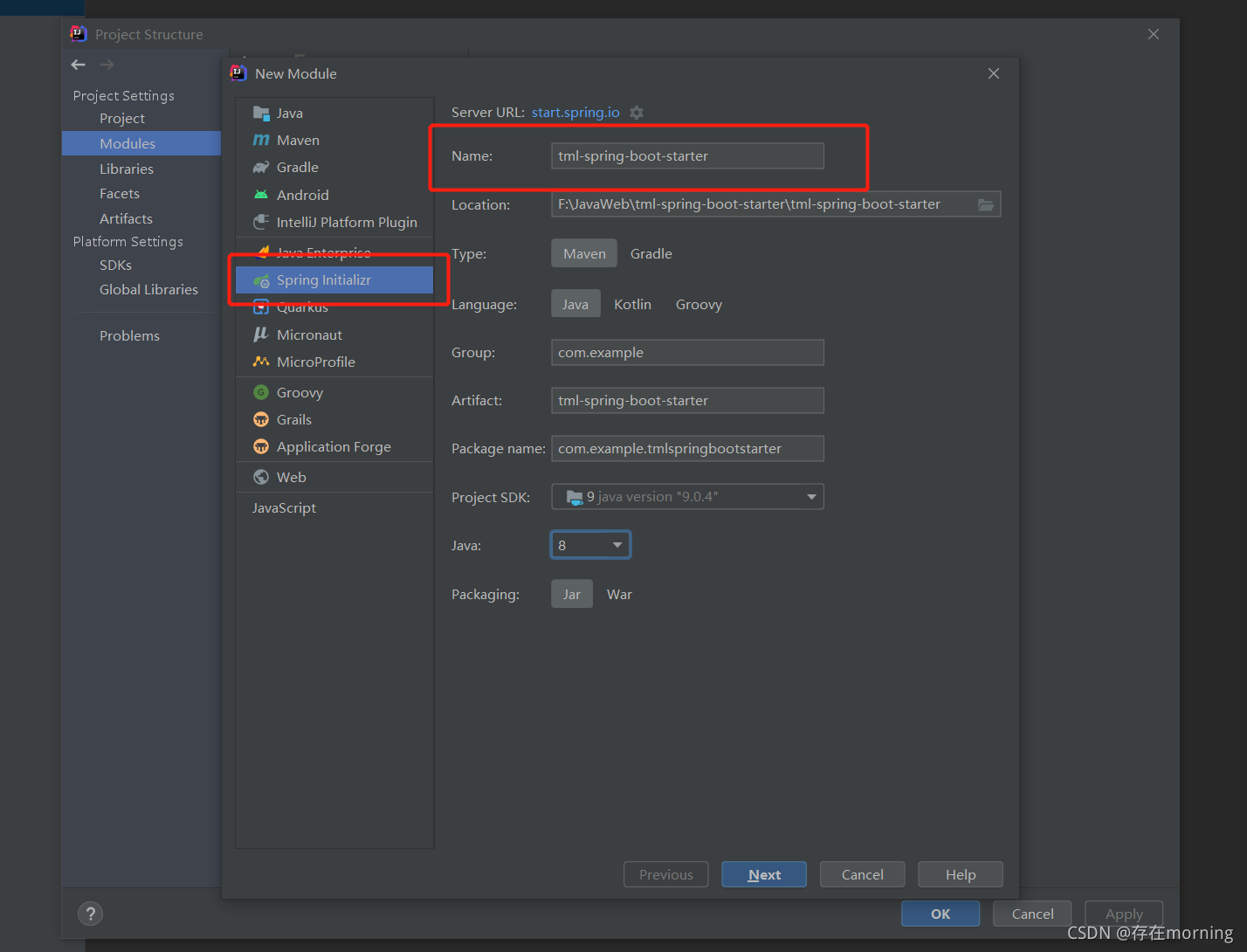Open the help question mark icon
Screen dimensions: 1247x952
coord(90,914)
